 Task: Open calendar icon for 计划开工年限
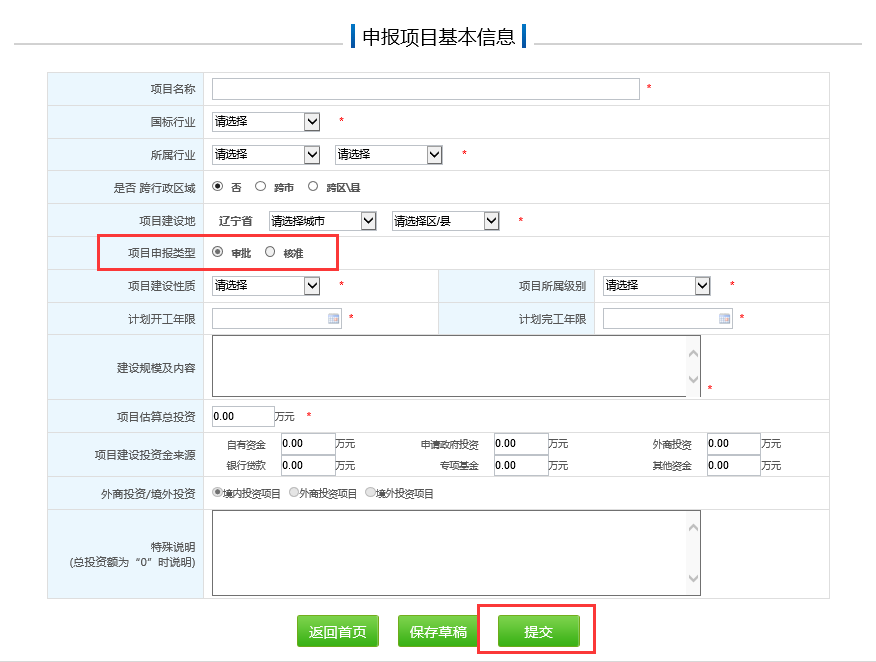333,319
